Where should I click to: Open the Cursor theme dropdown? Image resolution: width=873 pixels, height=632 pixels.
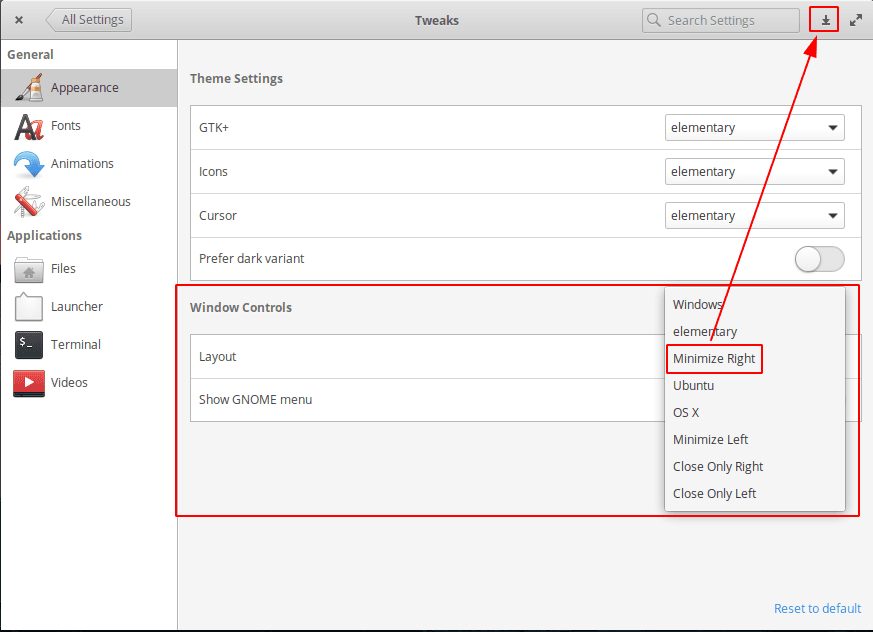pos(754,215)
